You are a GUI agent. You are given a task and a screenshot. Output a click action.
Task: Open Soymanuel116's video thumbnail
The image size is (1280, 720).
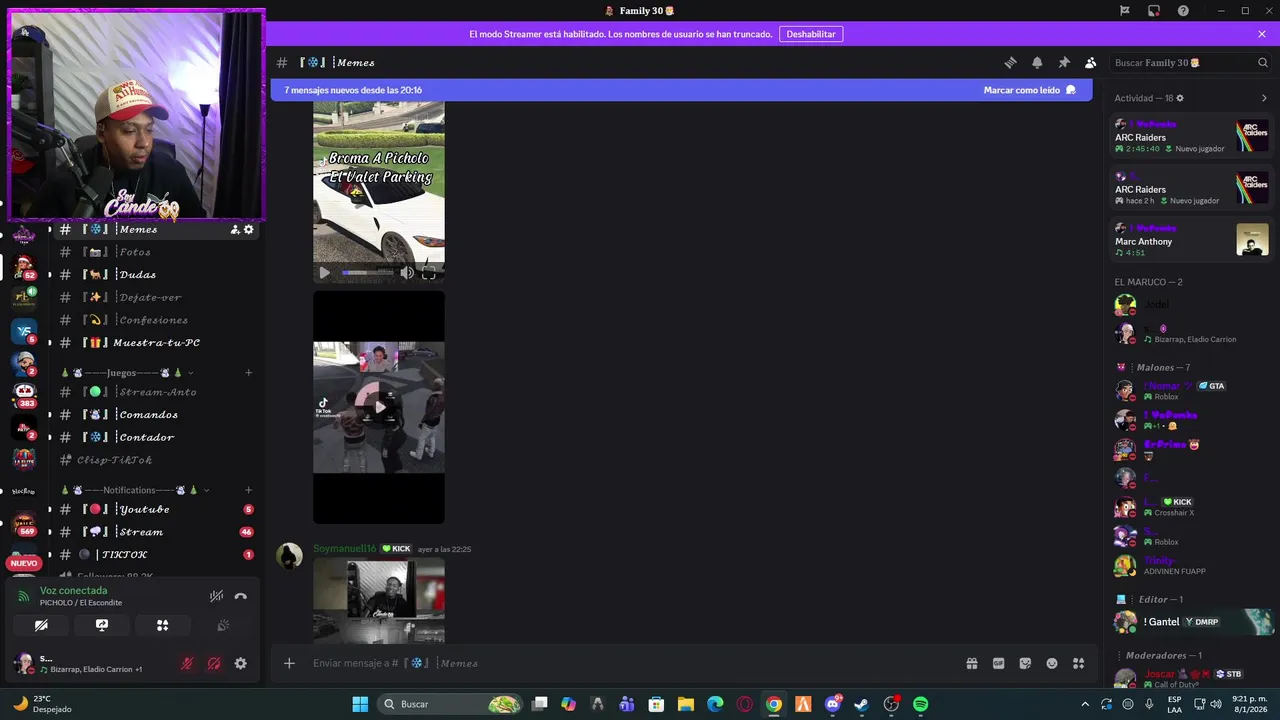click(x=379, y=600)
